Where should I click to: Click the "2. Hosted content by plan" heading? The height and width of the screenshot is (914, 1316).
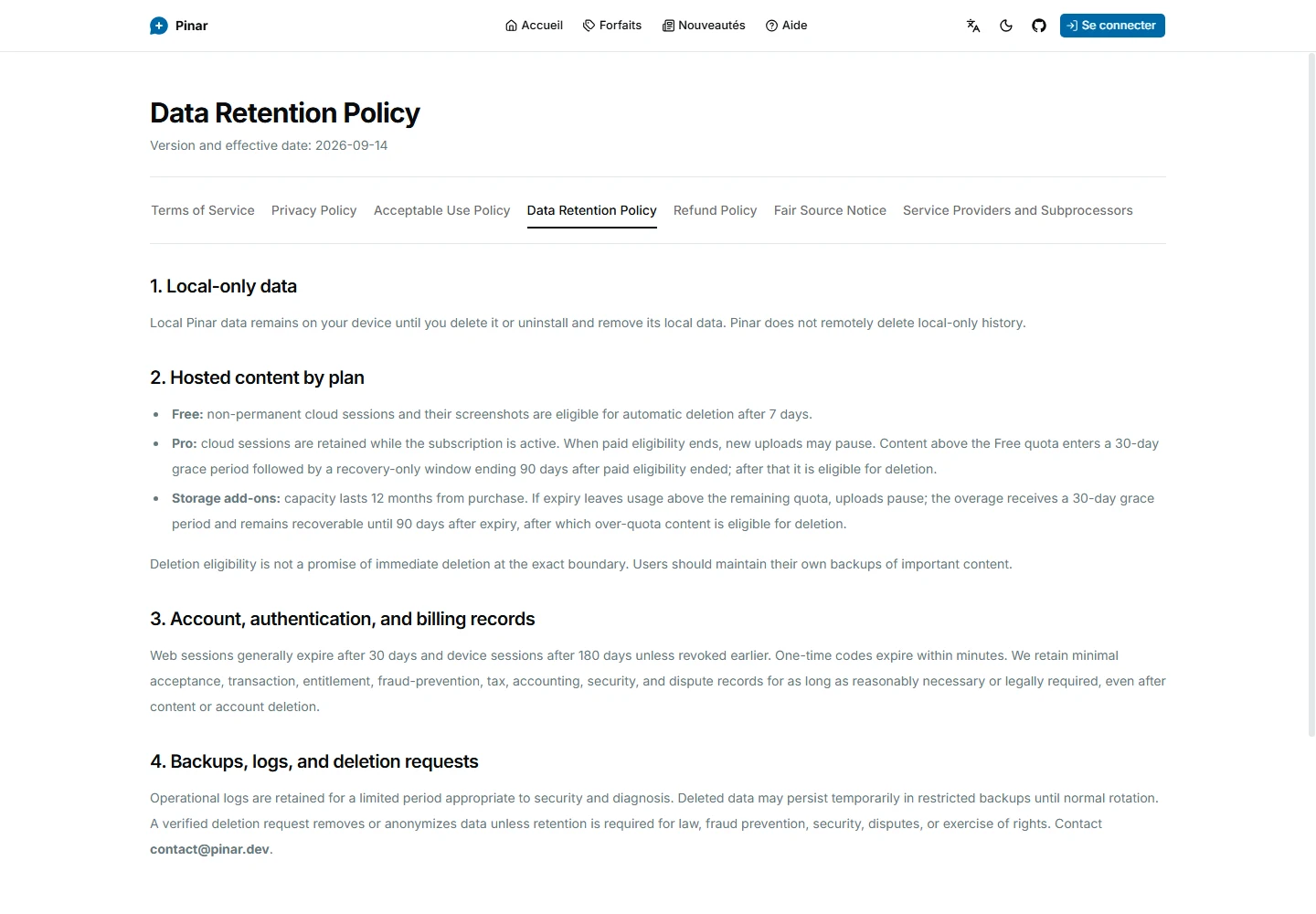pyautogui.click(x=258, y=377)
